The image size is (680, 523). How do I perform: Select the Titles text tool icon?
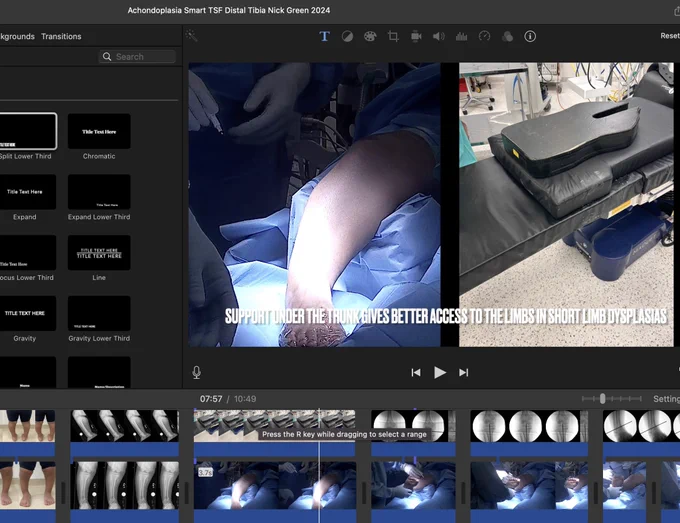coord(324,36)
